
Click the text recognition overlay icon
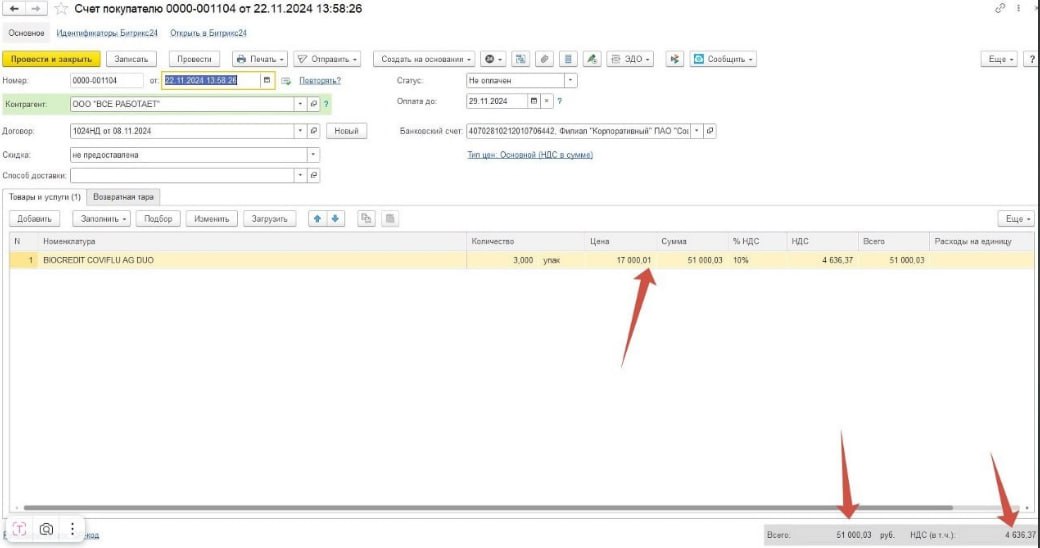point(19,529)
